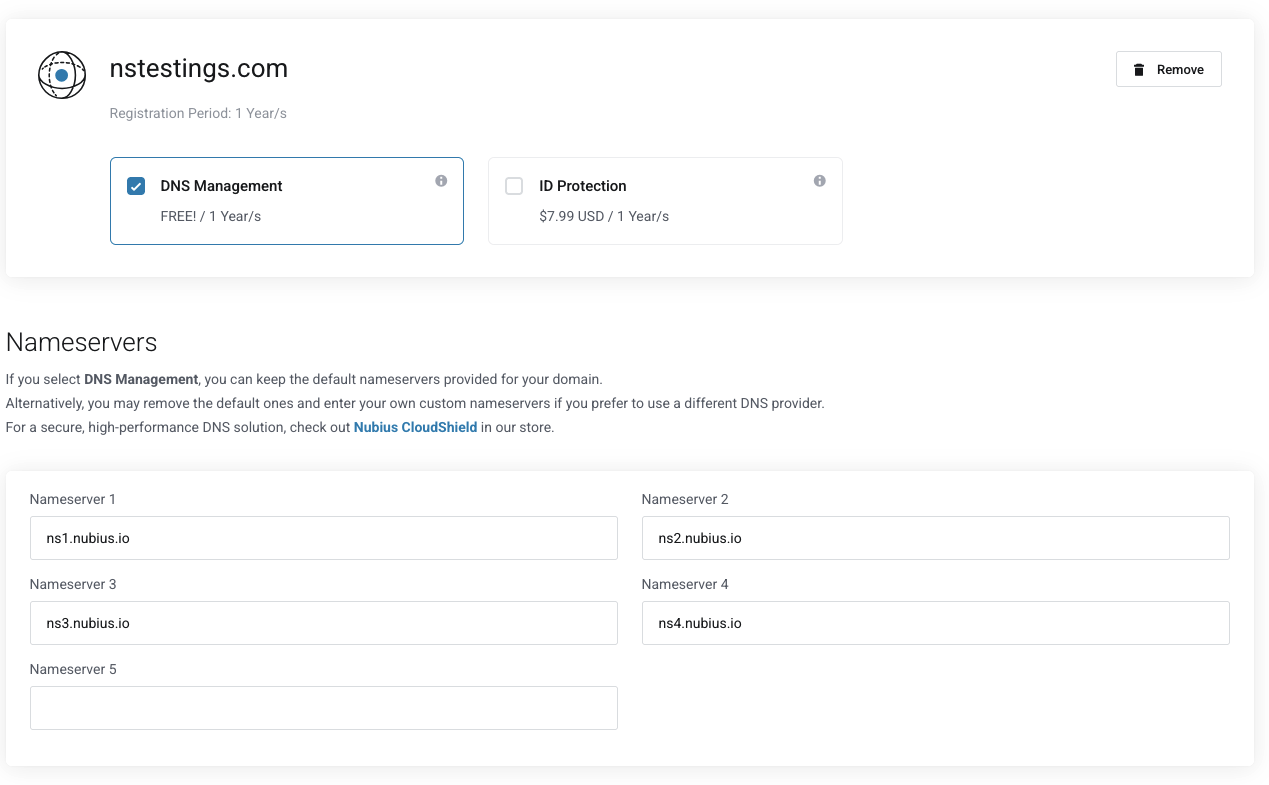Viewport: 1269px width, 785px height.
Task: Click the "FREE! / 1 Year/s" price text
Action: pos(210,216)
